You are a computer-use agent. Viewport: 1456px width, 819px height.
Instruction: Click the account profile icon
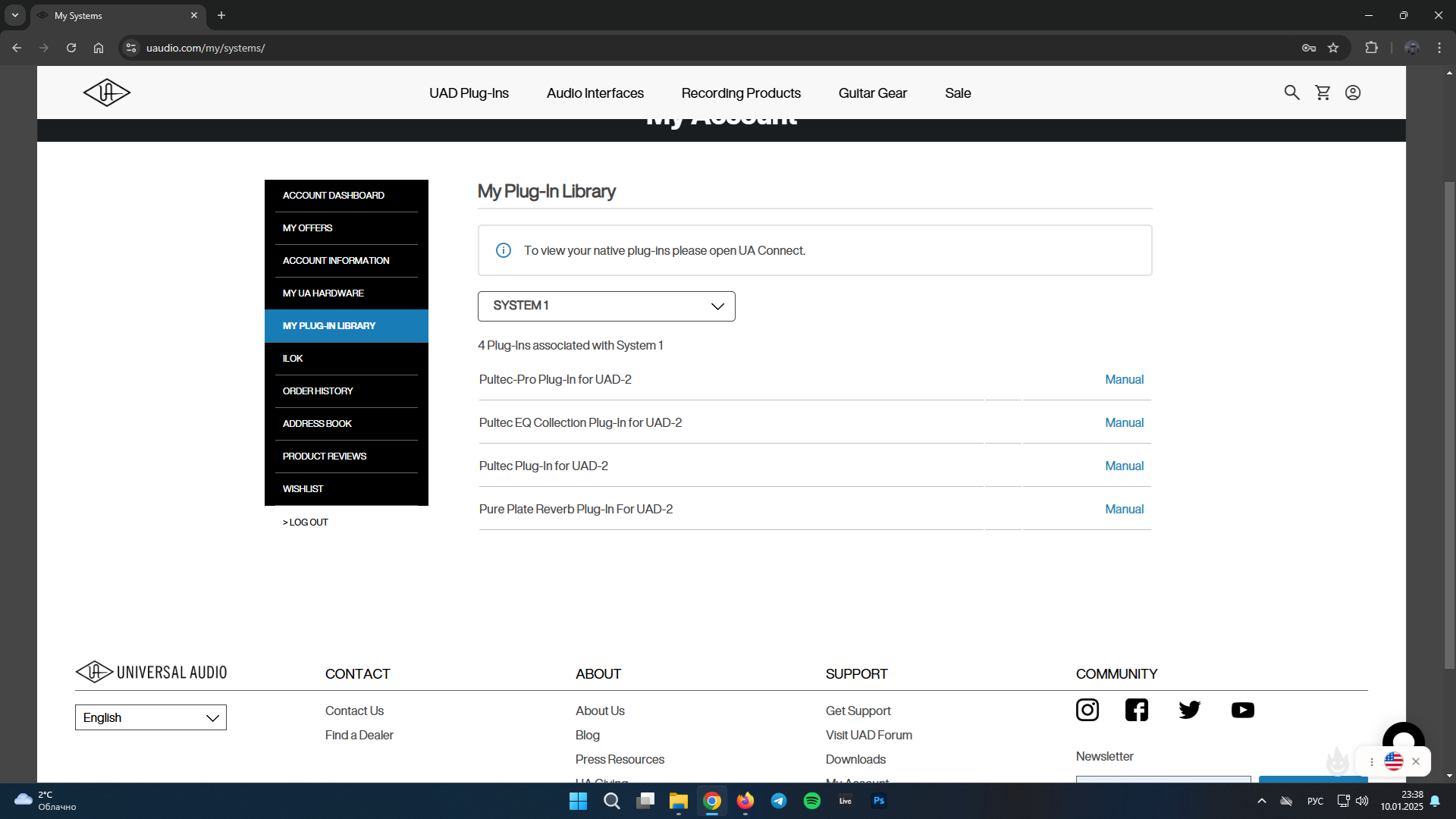(x=1353, y=93)
